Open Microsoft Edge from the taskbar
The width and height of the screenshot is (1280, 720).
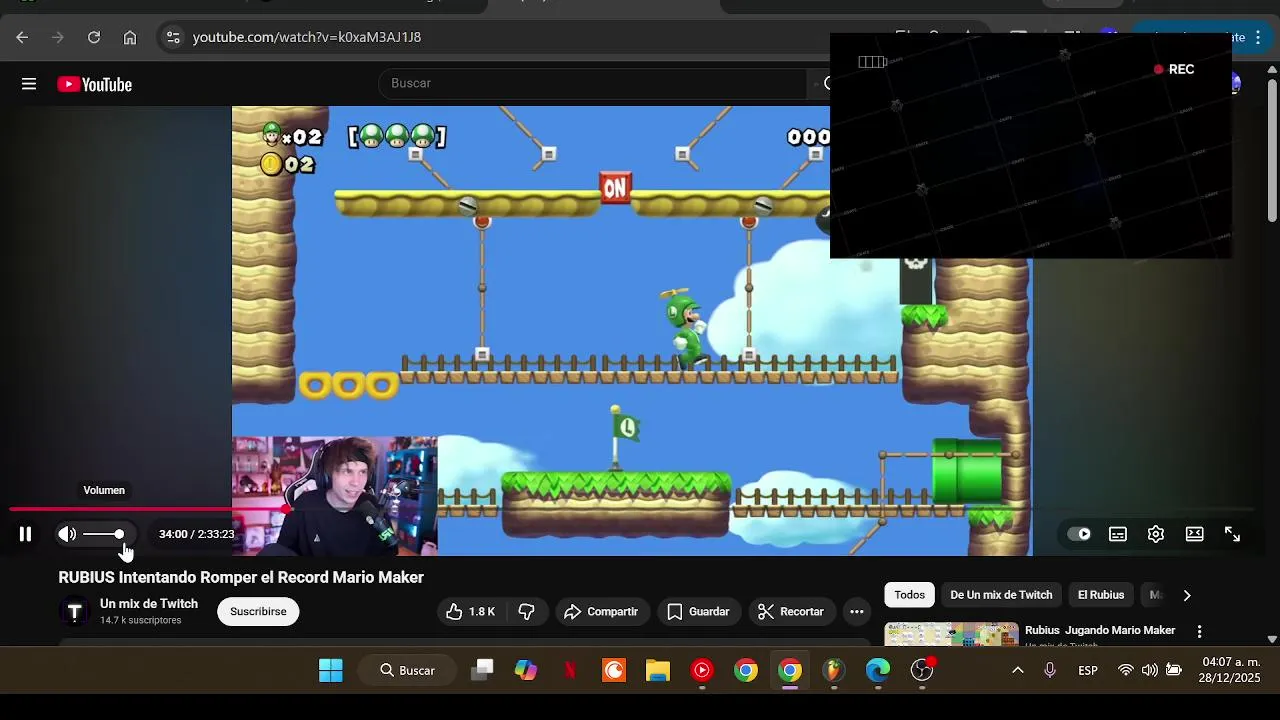click(878, 670)
